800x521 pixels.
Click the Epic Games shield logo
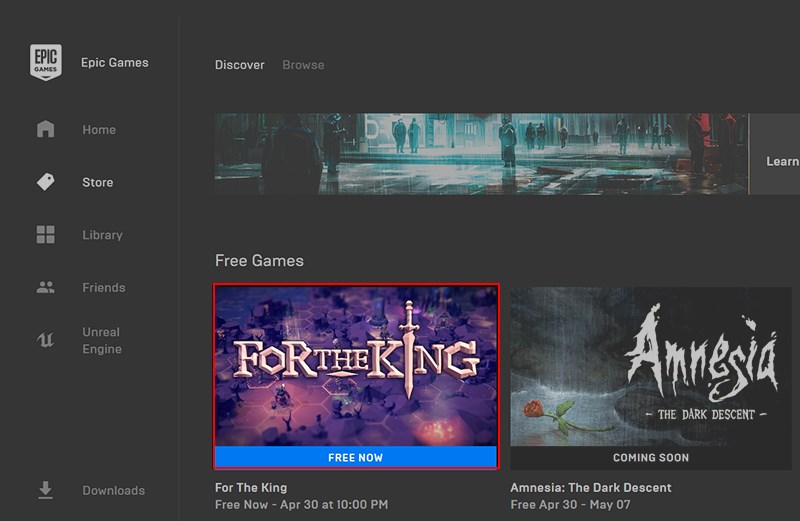tap(45, 62)
